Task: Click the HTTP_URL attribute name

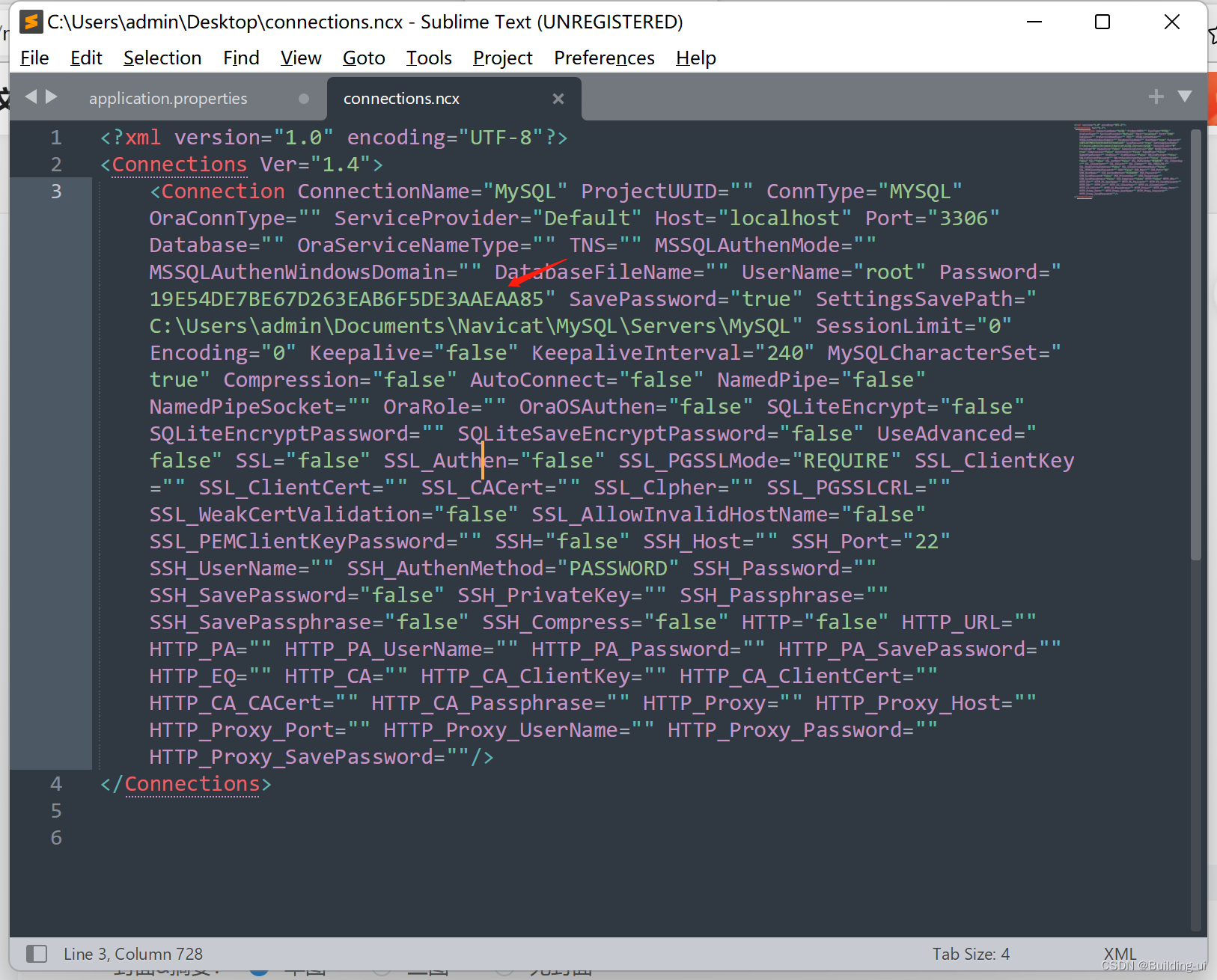Action: [951, 622]
